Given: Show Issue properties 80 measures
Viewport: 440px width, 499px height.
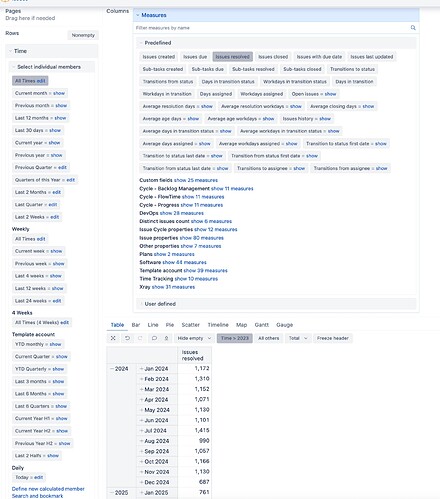Looking at the screenshot, I should (x=202, y=238).
